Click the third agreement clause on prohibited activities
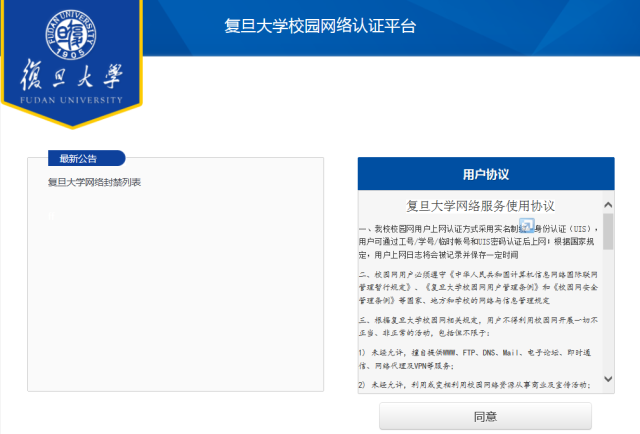 (480, 326)
